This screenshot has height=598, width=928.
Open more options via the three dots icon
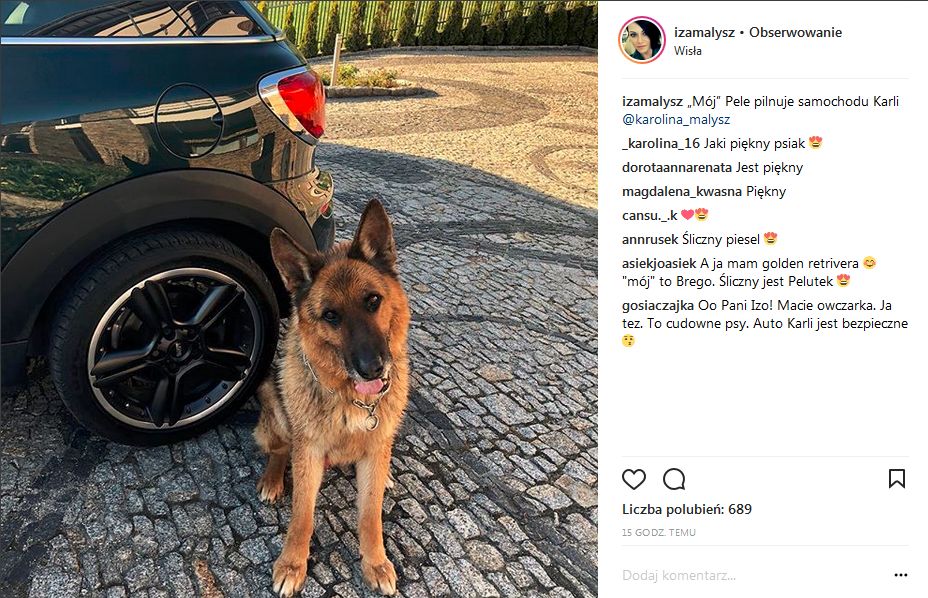pos(901,575)
